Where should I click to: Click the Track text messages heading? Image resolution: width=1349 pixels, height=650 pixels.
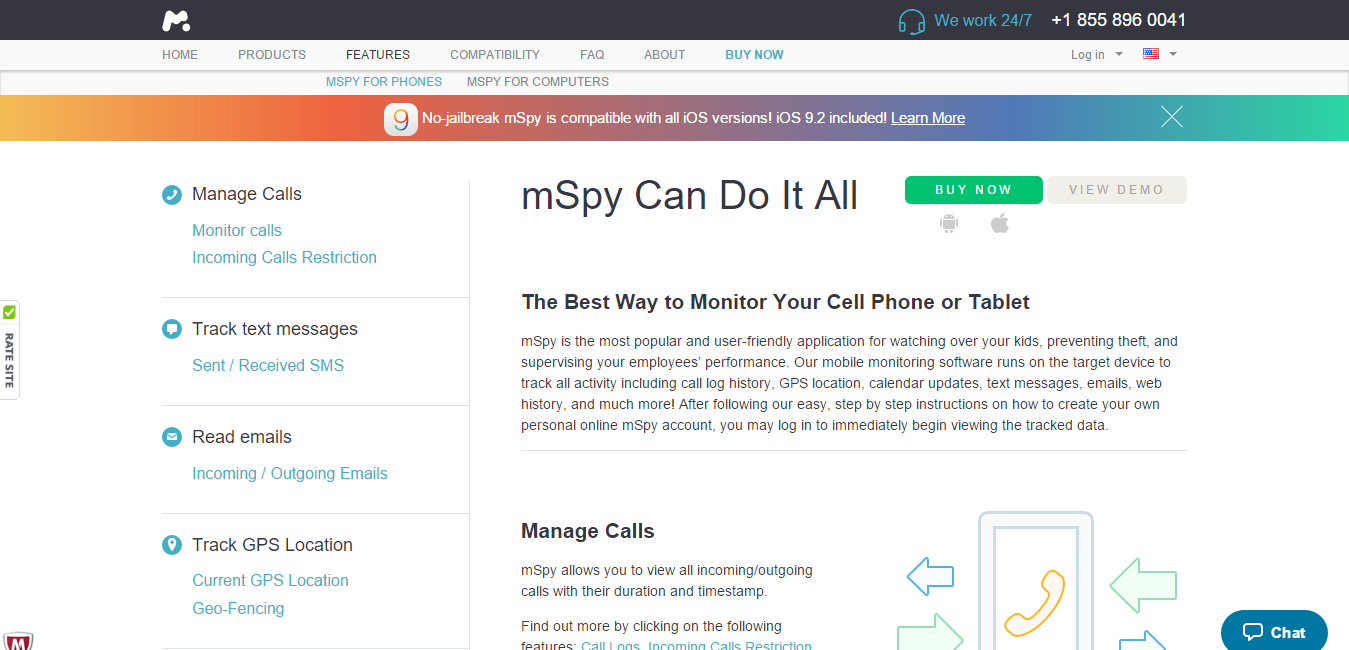(275, 329)
